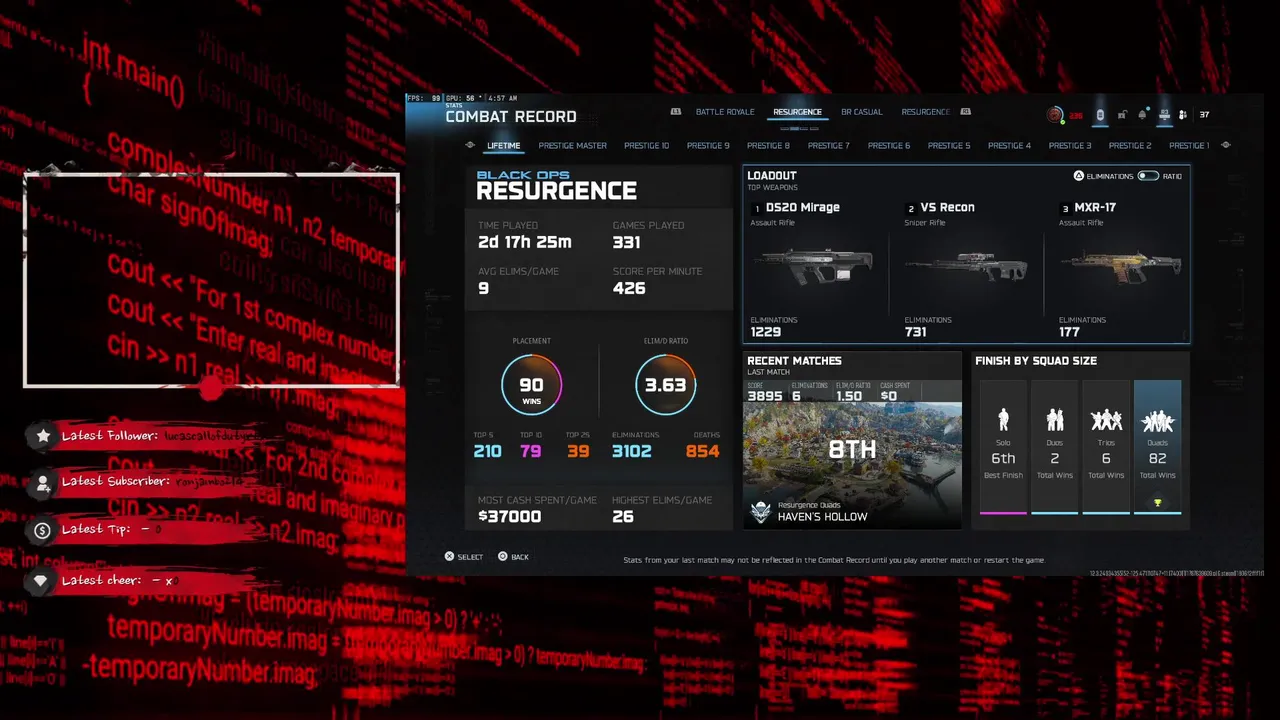Image resolution: width=1280 pixels, height=720 pixels.
Task: Click the L1 bumper icon before Battle Royale
Action: (x=676, y=112)
